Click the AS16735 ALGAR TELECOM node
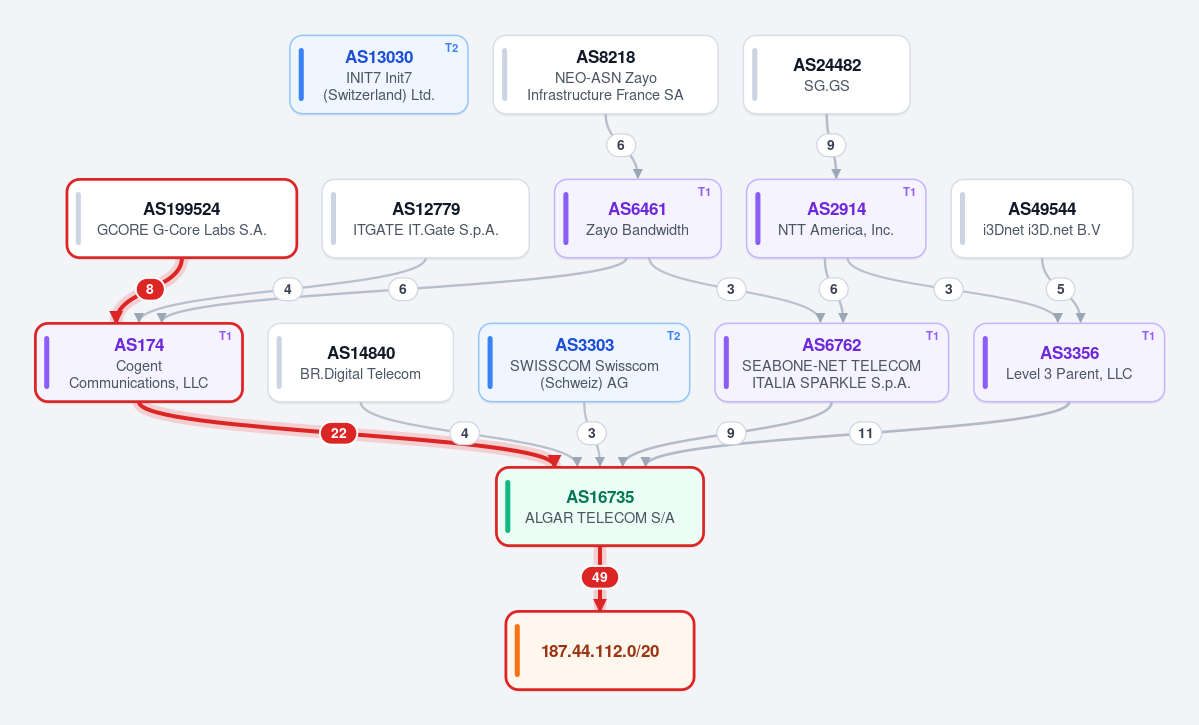The width and height of the screenshot is (1199, 725). pos(600,506)
